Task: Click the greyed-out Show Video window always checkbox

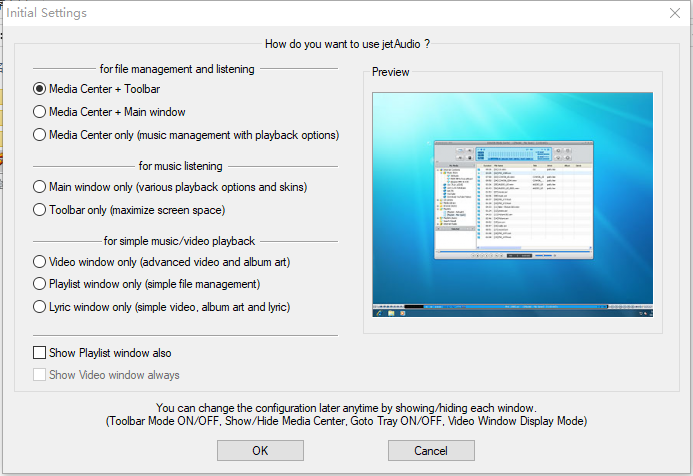Action: pos(40,375)
